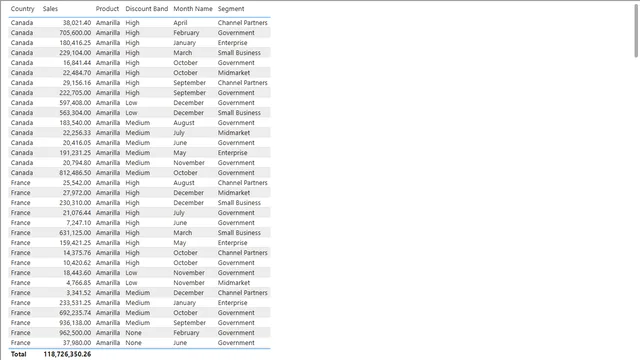The width and height of the screenshot is (640, 360).
Task: Select the sales value 180,416.25
Action: 75,43
